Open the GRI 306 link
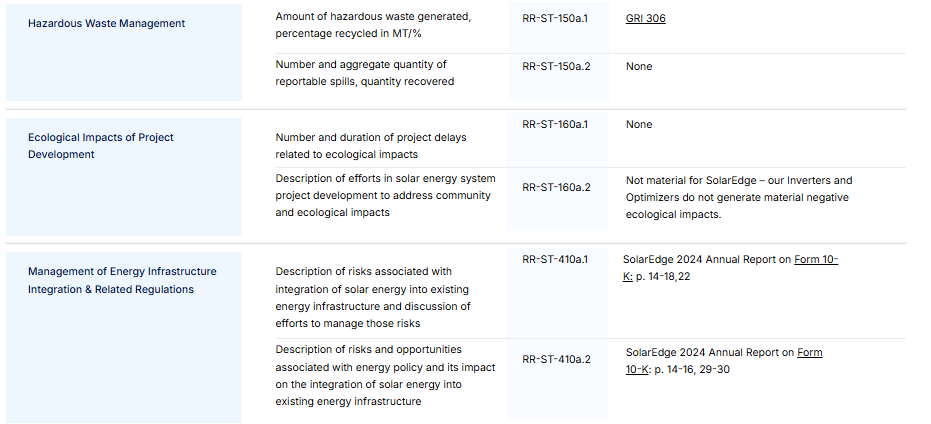 645,18
